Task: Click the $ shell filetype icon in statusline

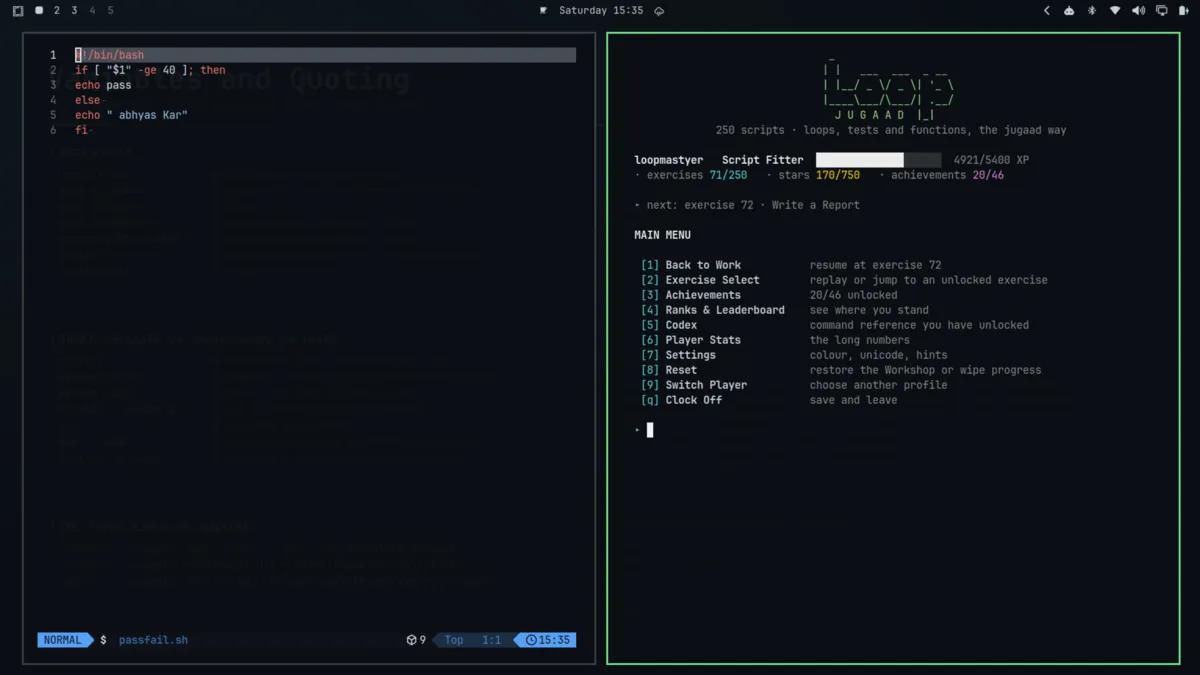Action: (x=103, y=640)
